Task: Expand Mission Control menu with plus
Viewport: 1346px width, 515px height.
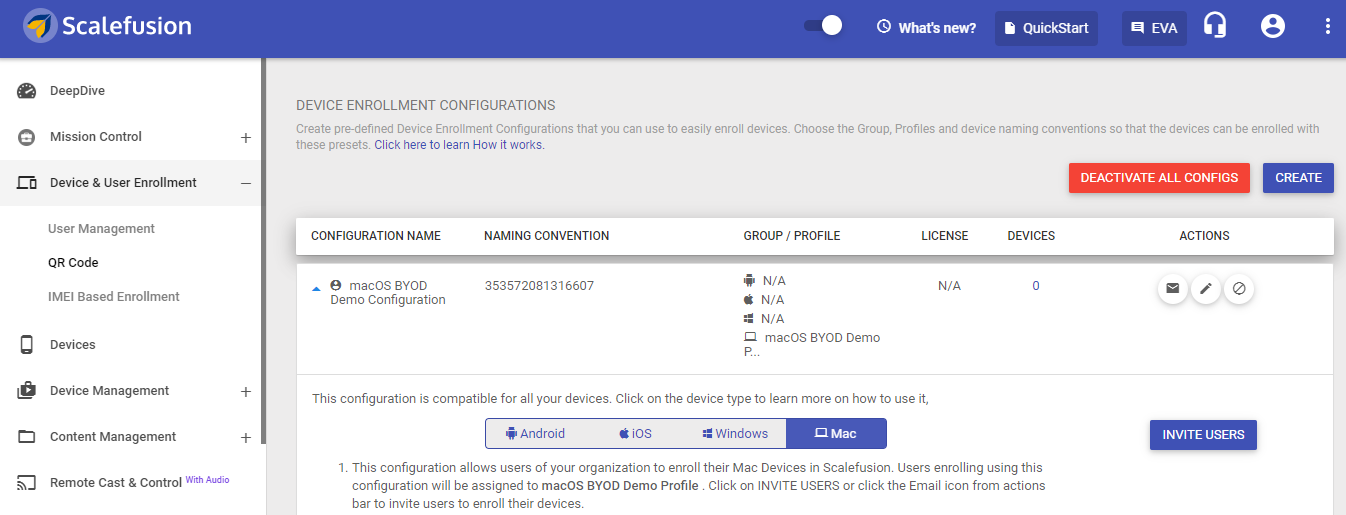Action: click(x=246, y=138)
